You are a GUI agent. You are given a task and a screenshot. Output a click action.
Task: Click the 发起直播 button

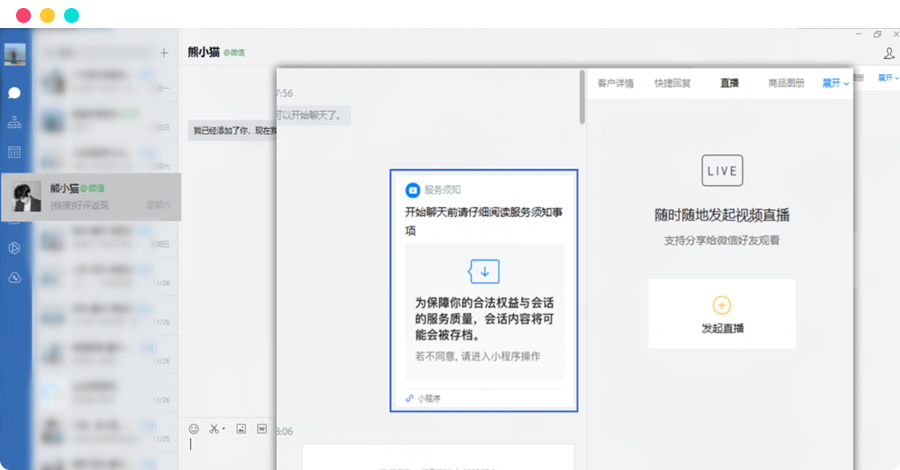722,314
